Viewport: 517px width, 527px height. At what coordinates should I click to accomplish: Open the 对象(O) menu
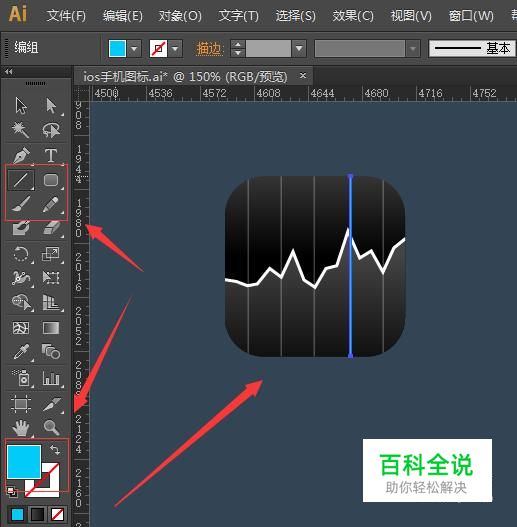180,15
